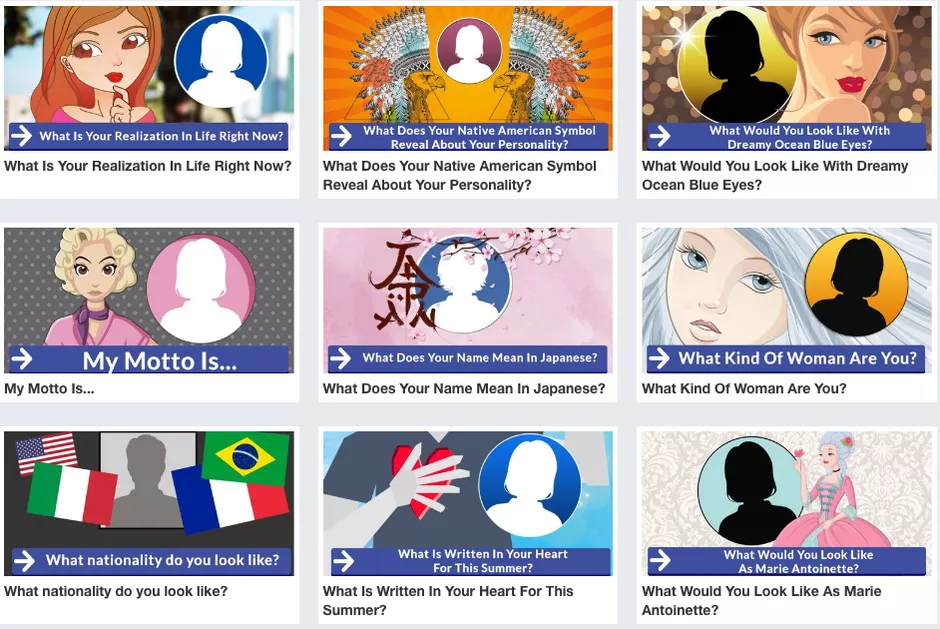Click arrow icon on Marie Antoinette banner
Image resolution: width=940 pixels, height=629 pixels.
[660, 561]
